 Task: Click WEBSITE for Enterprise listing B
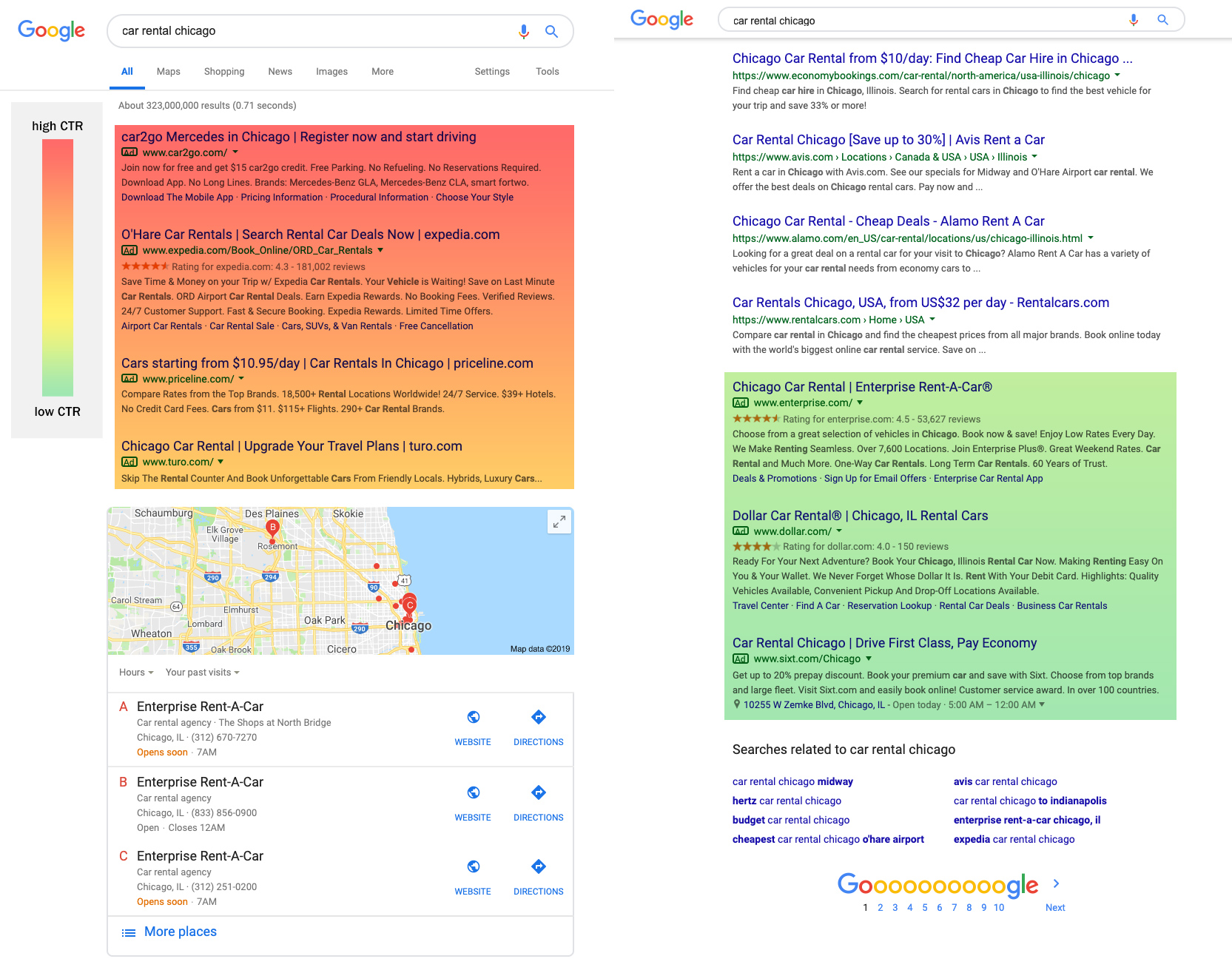(473, 818)
